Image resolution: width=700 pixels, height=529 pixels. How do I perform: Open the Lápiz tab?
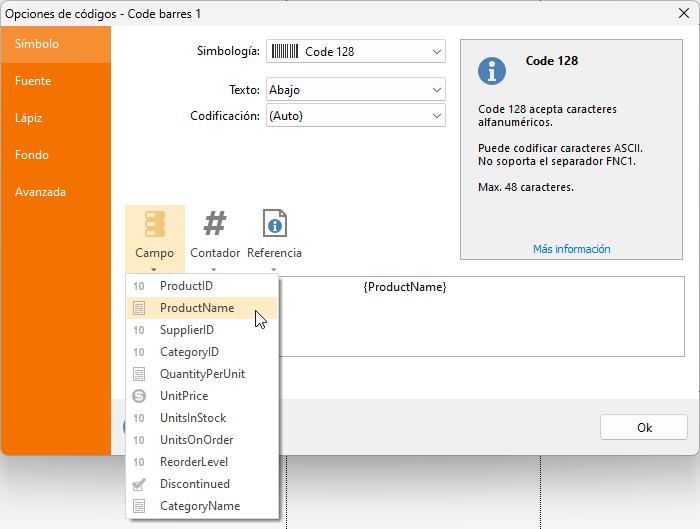(x=29, y=118)
